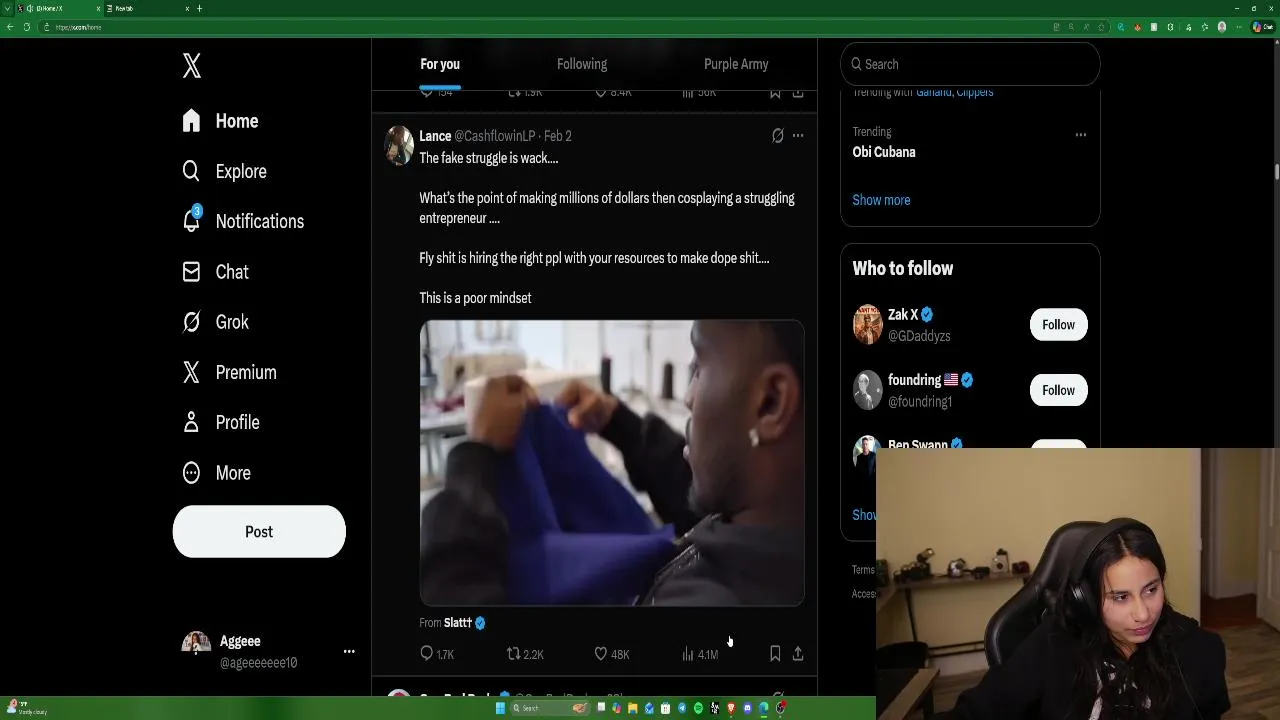The height and width of the screenshot is (720, 1280).
Task: Bookmark the previous post at the top
Action: (775, 92)
